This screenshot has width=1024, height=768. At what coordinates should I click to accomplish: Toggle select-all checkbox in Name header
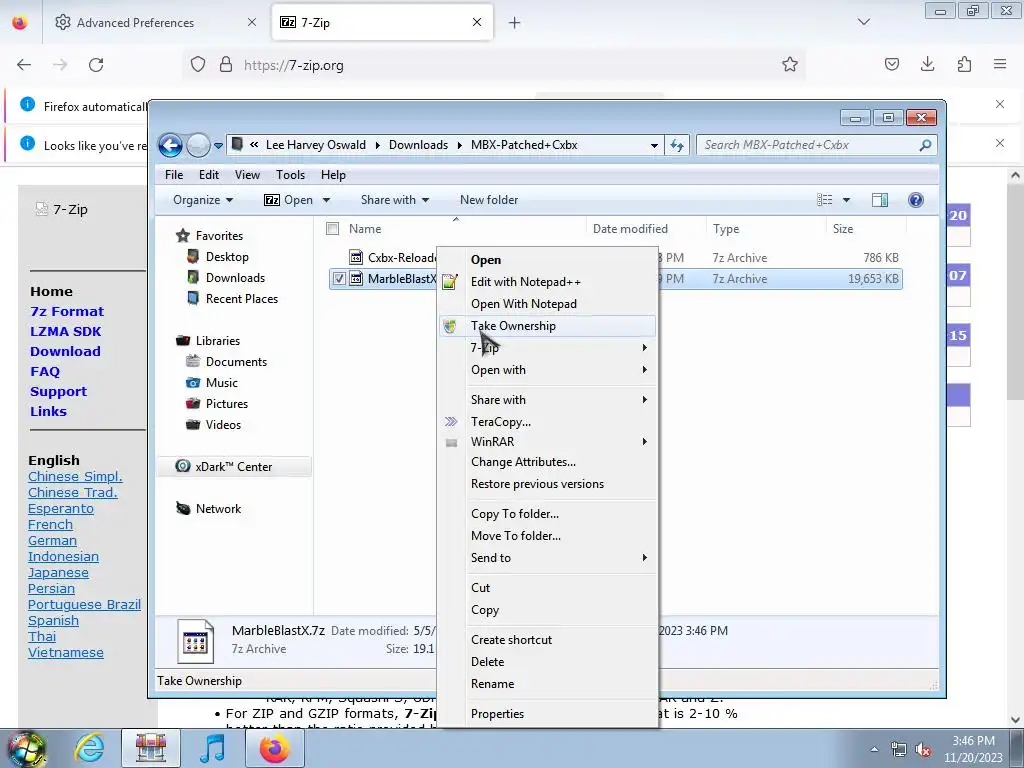[332, 229]
